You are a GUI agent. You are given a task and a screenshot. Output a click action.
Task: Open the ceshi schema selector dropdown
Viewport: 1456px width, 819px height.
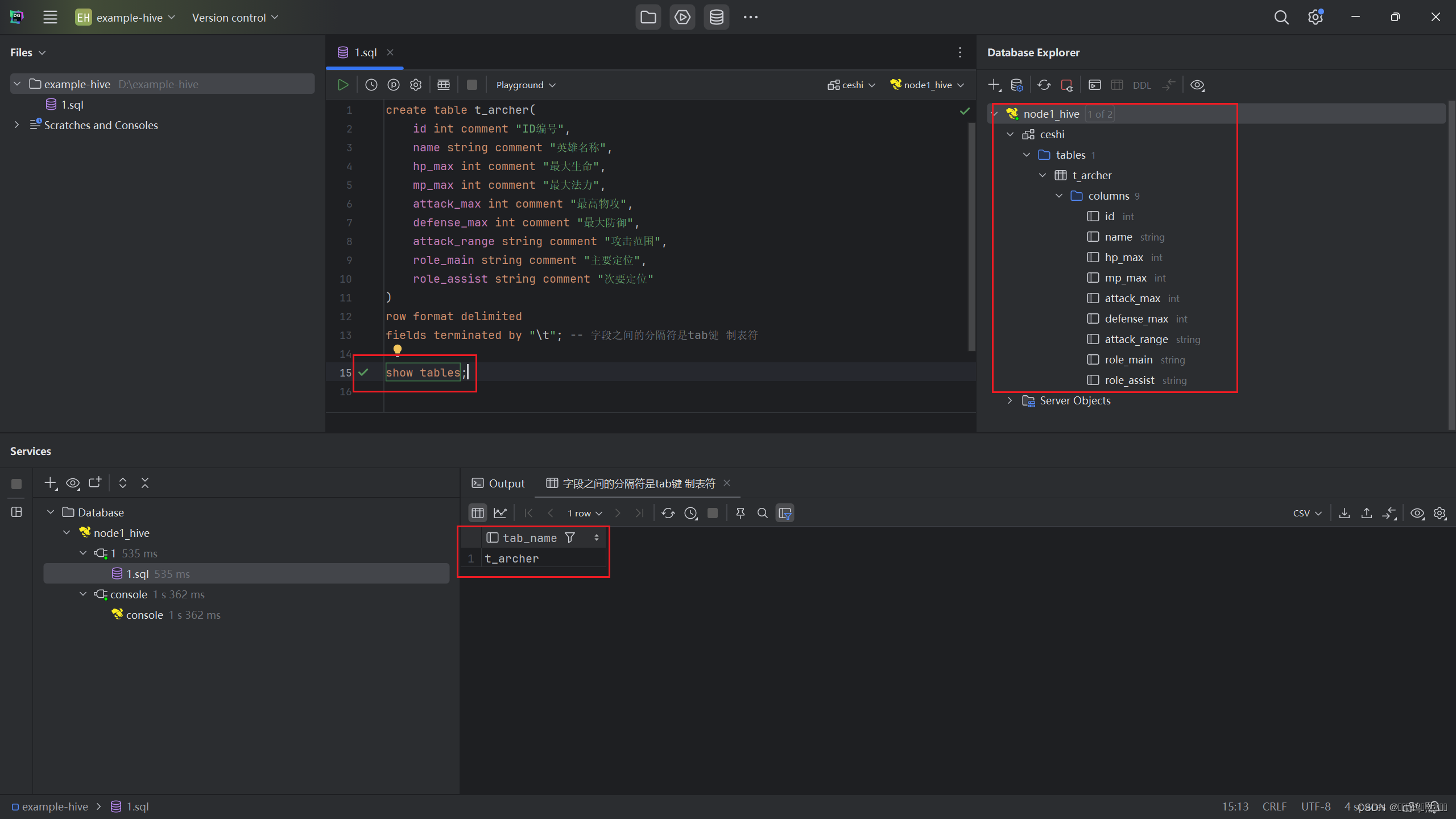(851, 85)
